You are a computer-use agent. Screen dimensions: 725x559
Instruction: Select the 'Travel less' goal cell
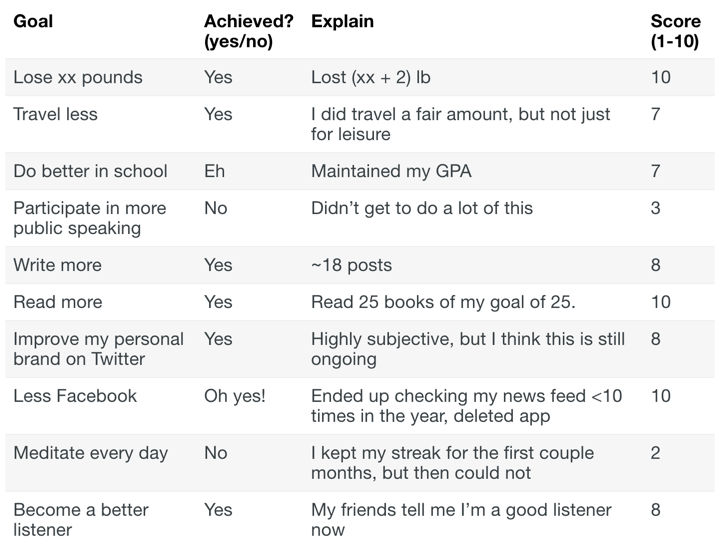coord(55,114)
